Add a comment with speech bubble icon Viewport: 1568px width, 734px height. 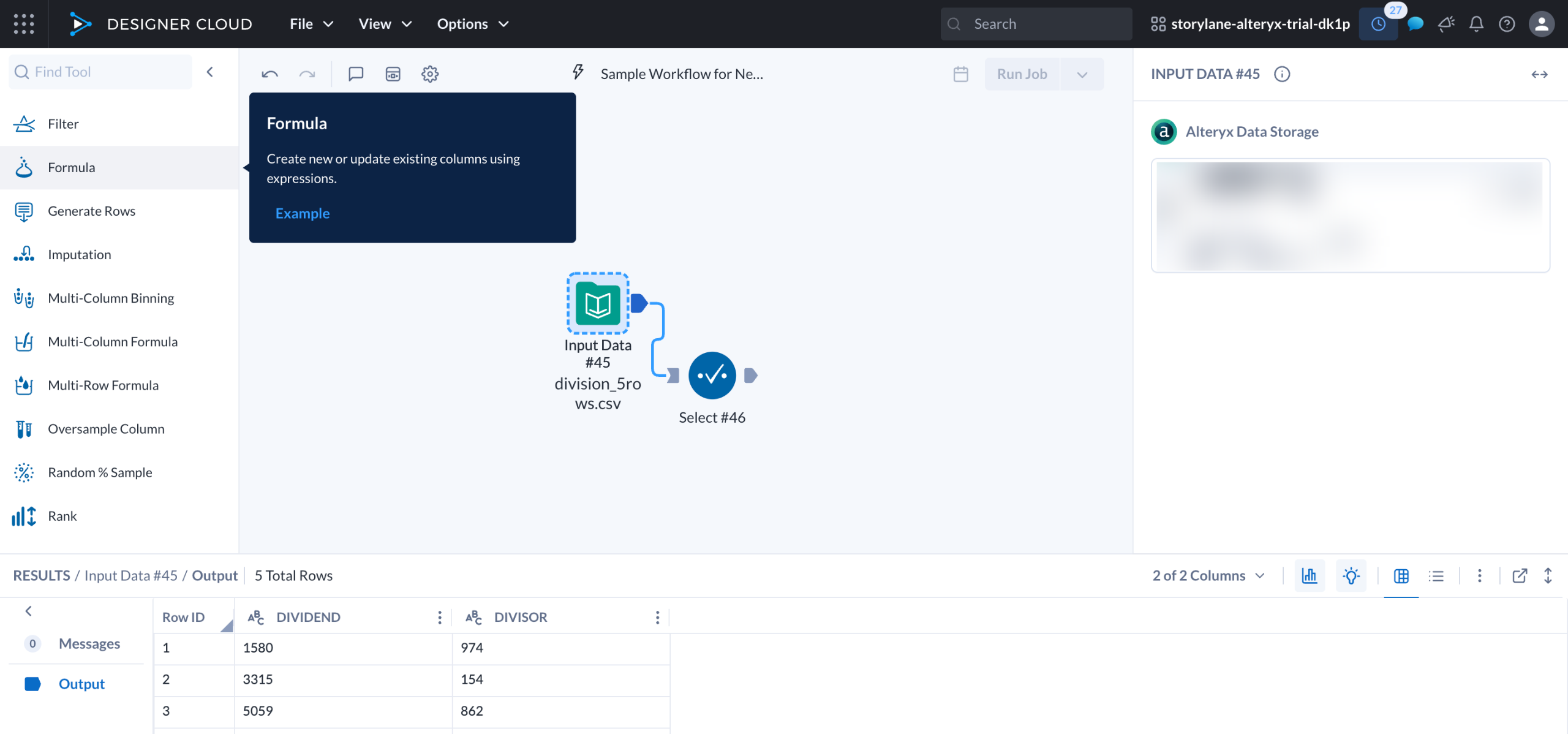click(x=356, y=74)
